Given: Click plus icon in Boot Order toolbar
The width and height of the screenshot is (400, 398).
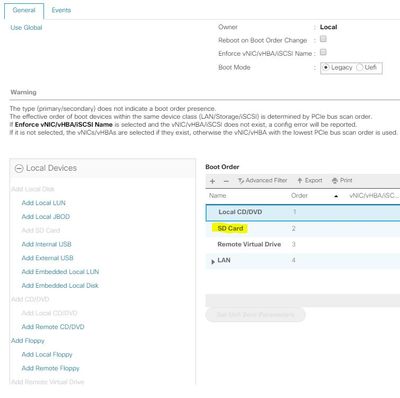Looking at the screenshot, I should coord(212,181).
